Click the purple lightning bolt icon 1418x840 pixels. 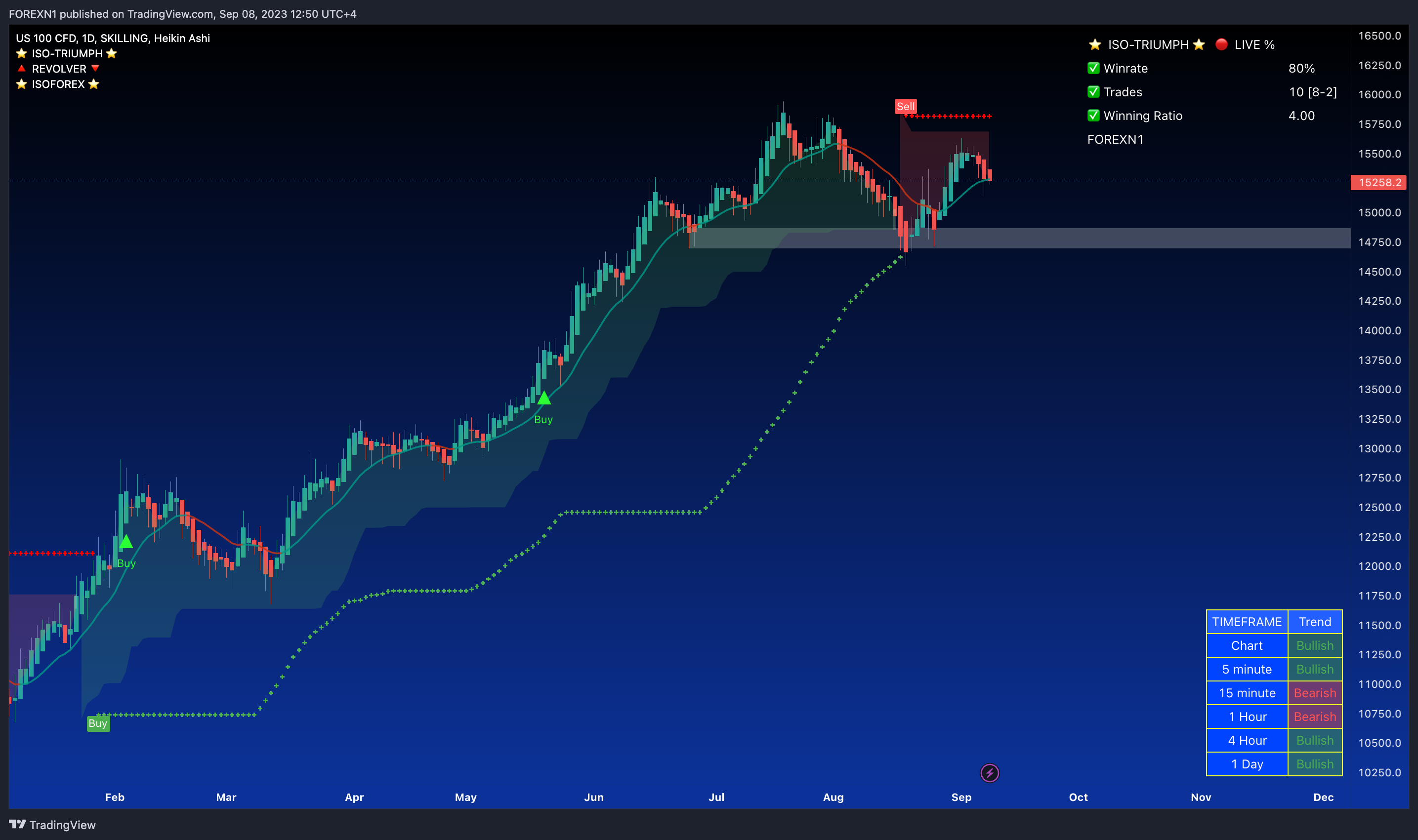(x=989, y=773)
